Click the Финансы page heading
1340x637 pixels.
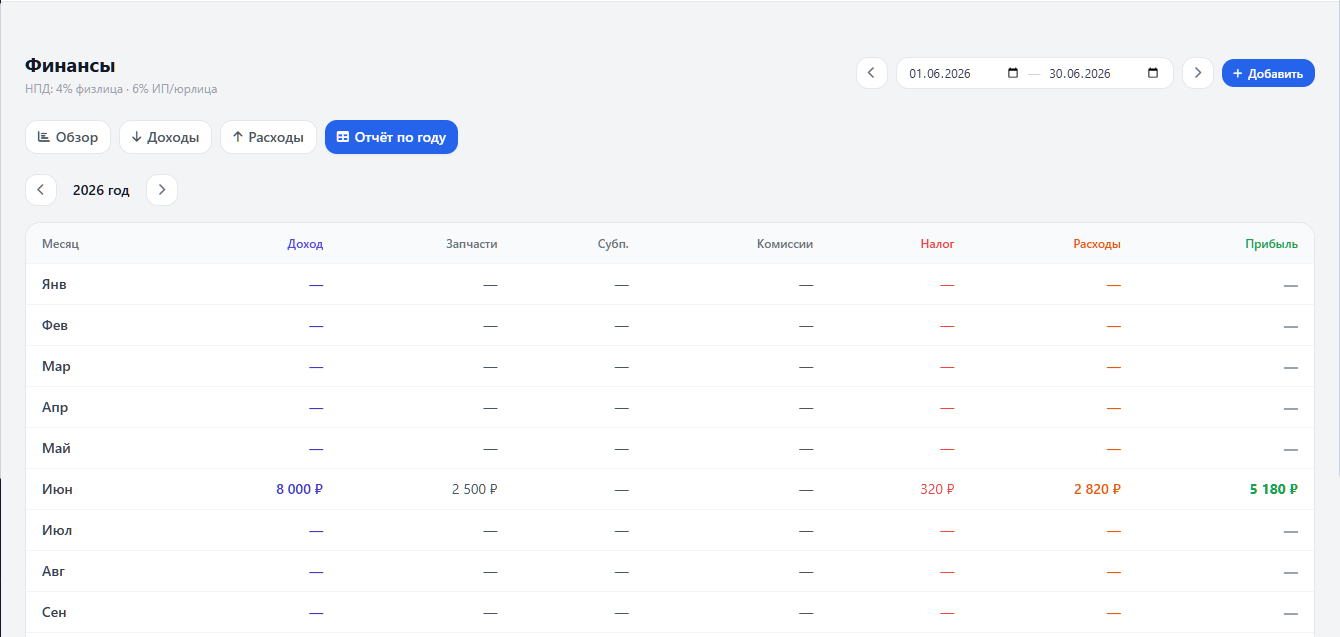[x=70, y=66]
